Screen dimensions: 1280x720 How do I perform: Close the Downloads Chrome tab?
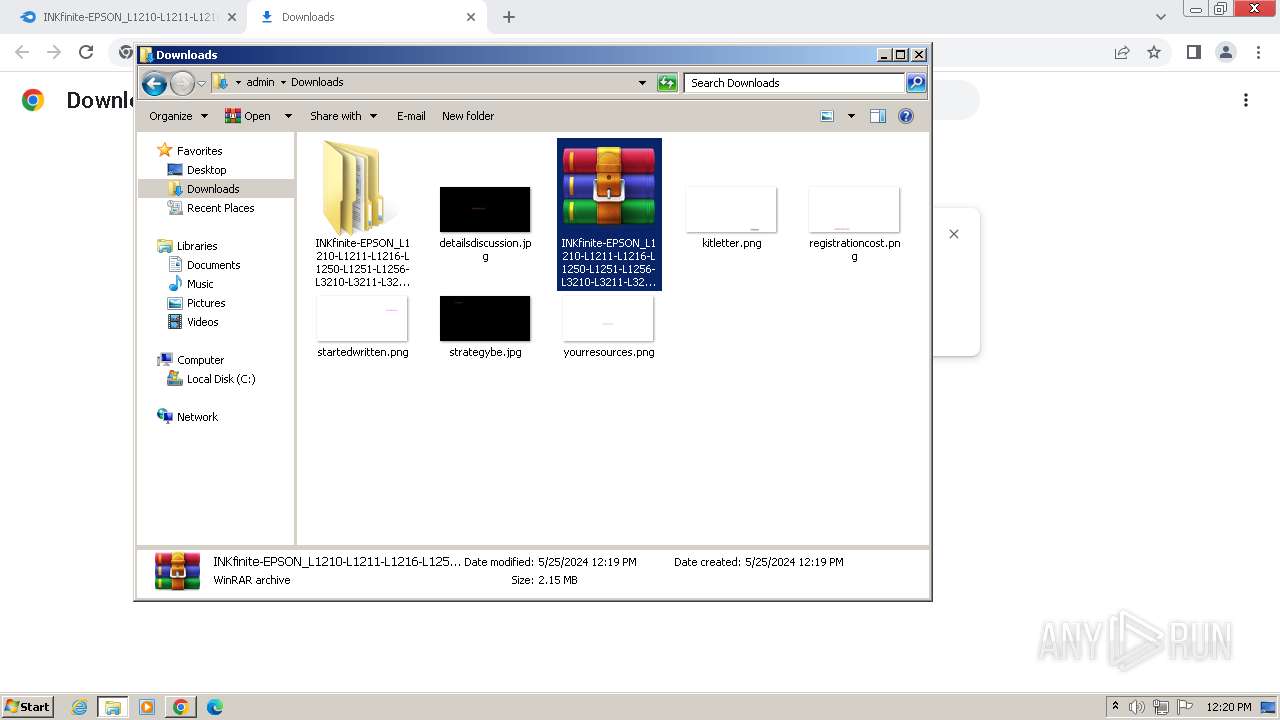click(471, 17)
